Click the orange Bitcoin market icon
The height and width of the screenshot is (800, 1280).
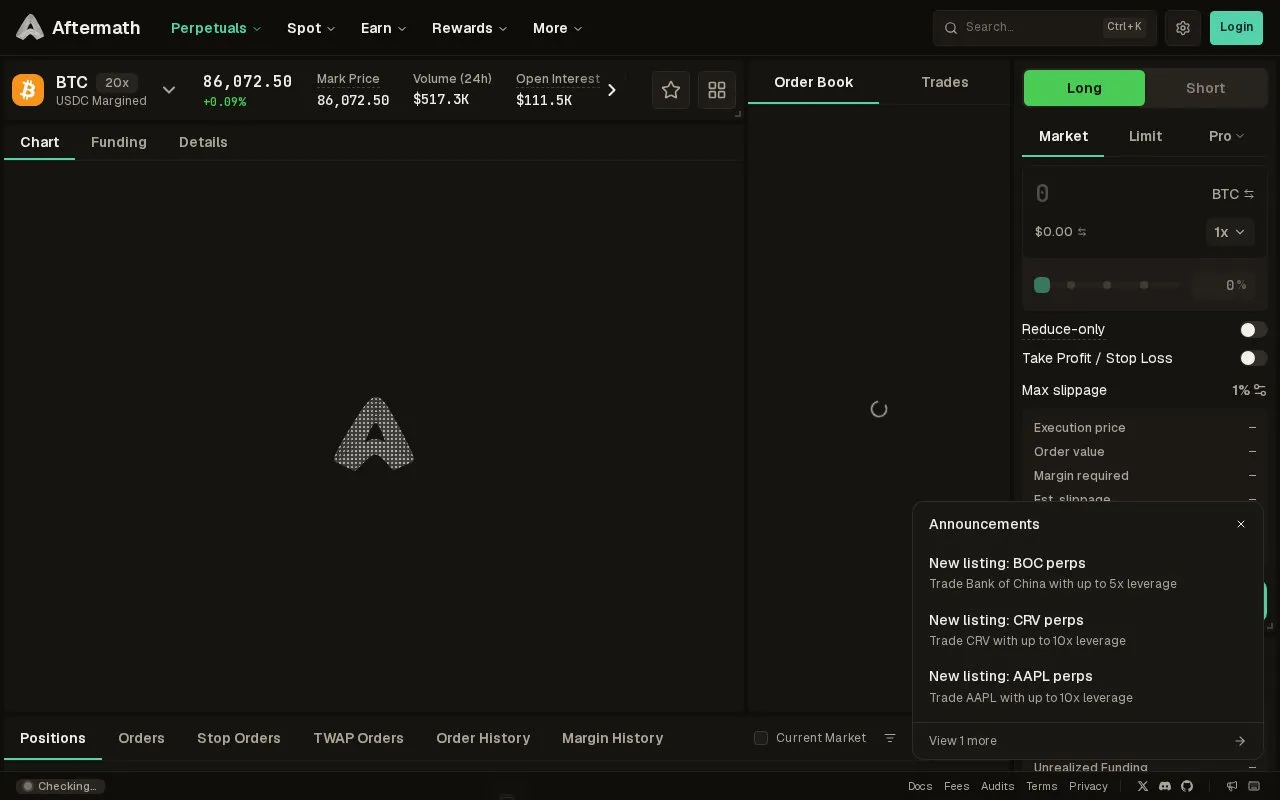click(28, 90)
